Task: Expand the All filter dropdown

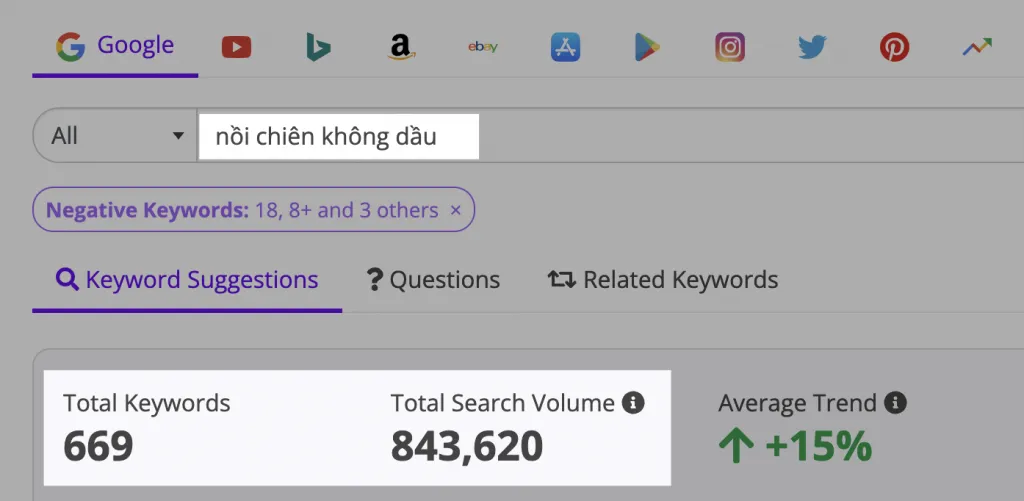Action: [115, 136]
